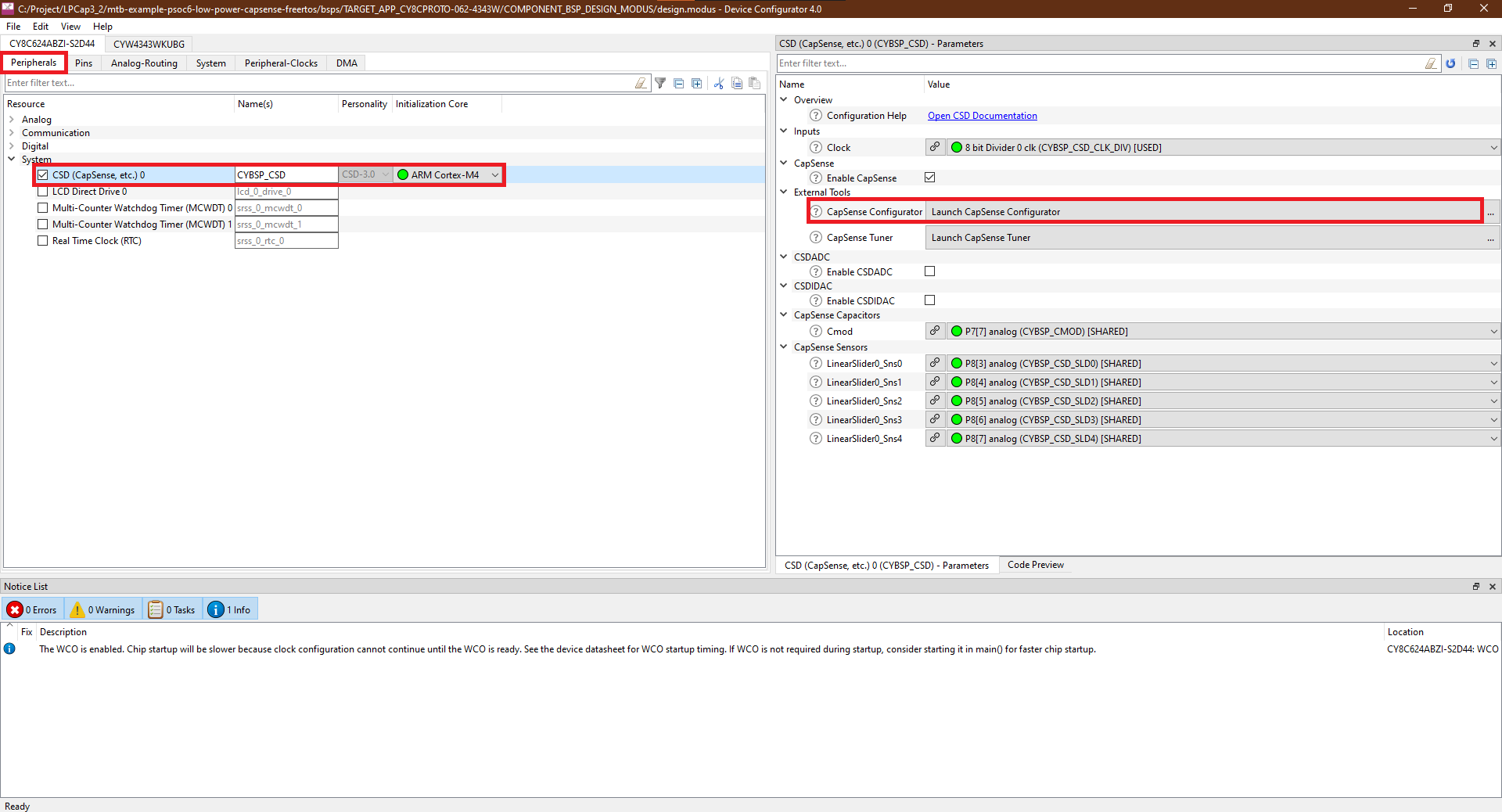1502x812 pixels.
Task: Click link icon for LinearSlider0_Sns0
Action: coord(935,363)
